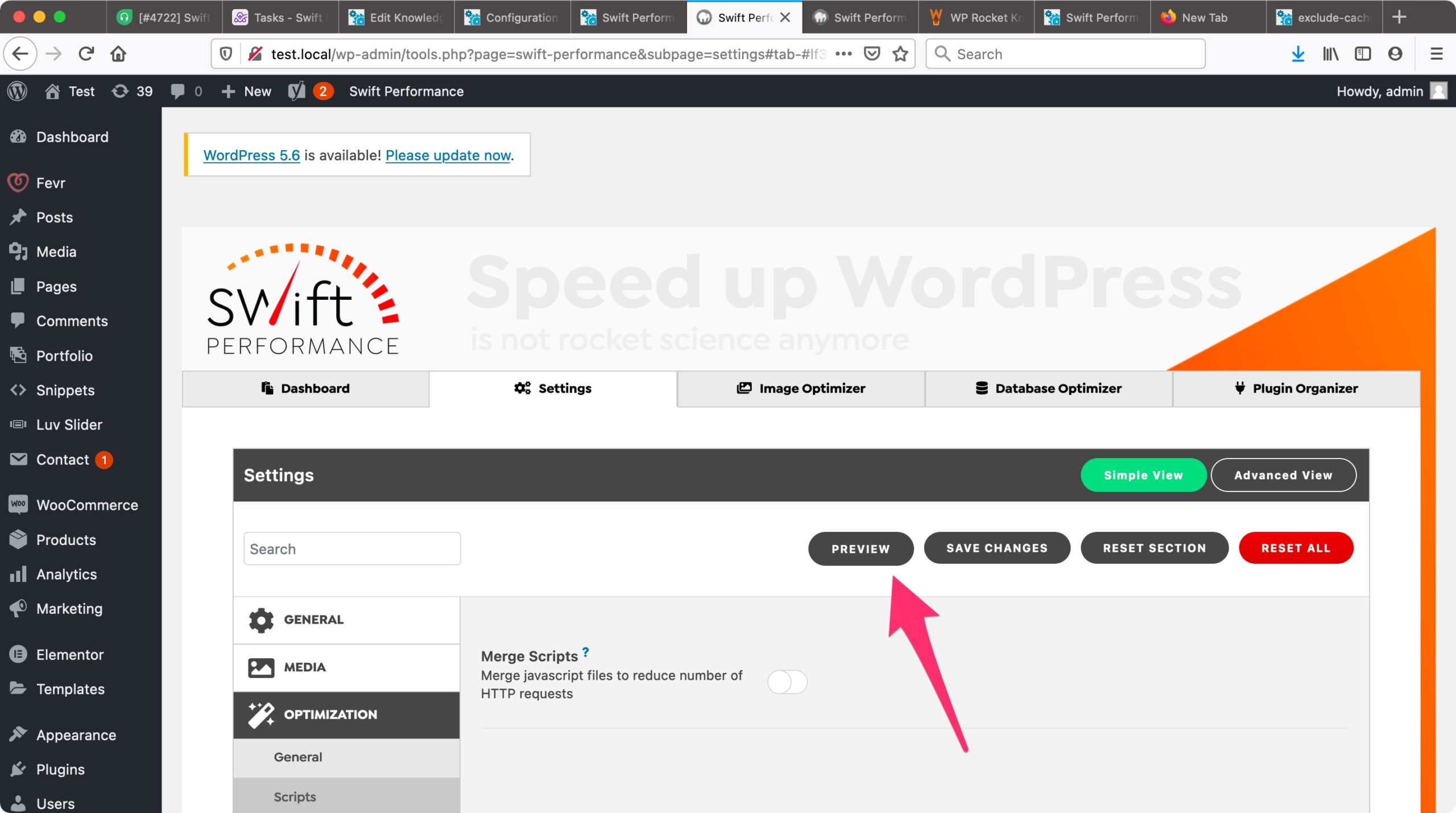Close the active Swift Performance browser tab
This screenshot has height=813, width=1456.
tap(785, 17)
